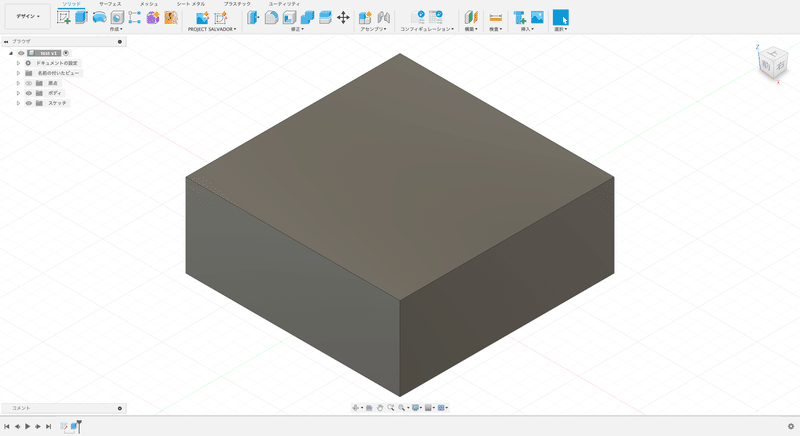Screen dimensions: 800x436
Task: Open the コンフィギュレーション dropdown menu
Action: point(427,29)
